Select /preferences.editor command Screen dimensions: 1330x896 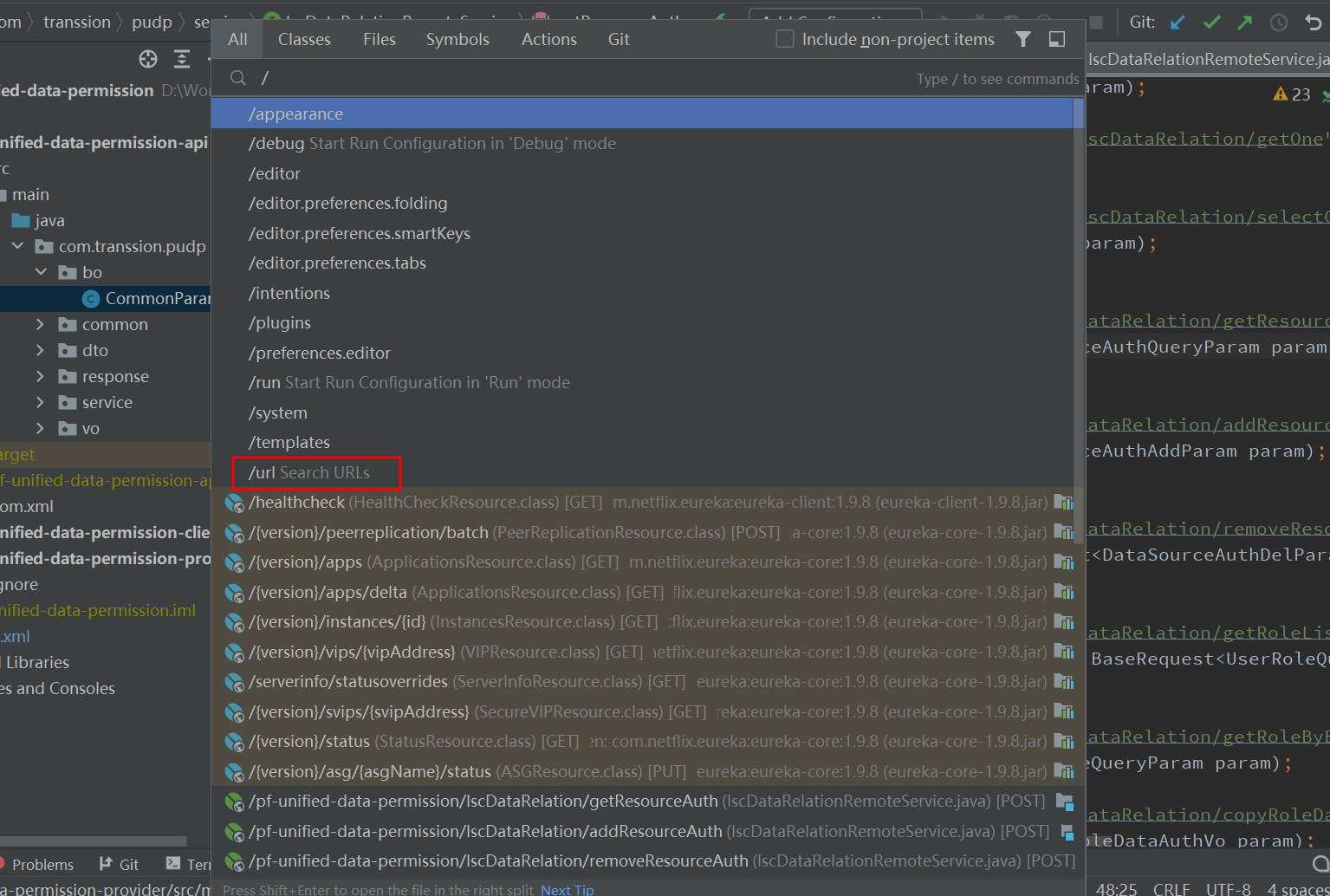pos(642,353)
